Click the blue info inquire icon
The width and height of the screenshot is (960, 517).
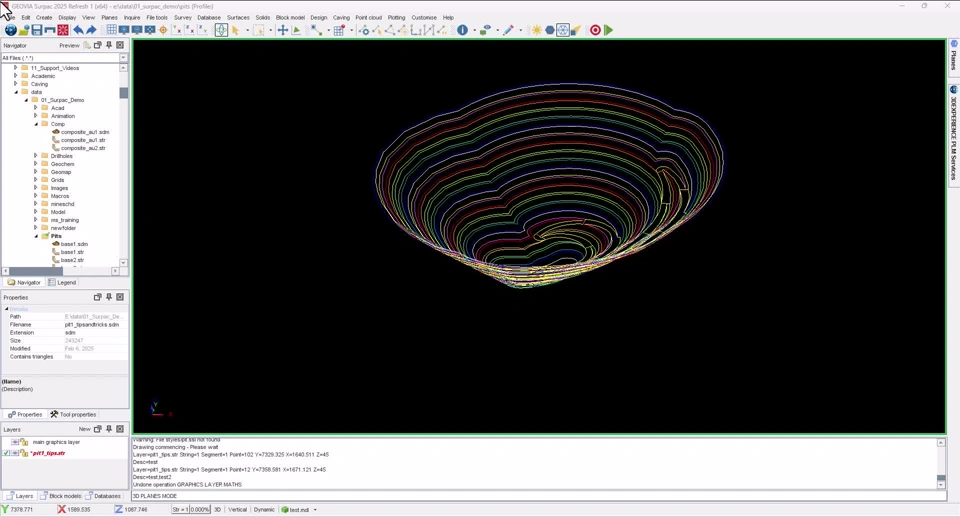point(462,30)
